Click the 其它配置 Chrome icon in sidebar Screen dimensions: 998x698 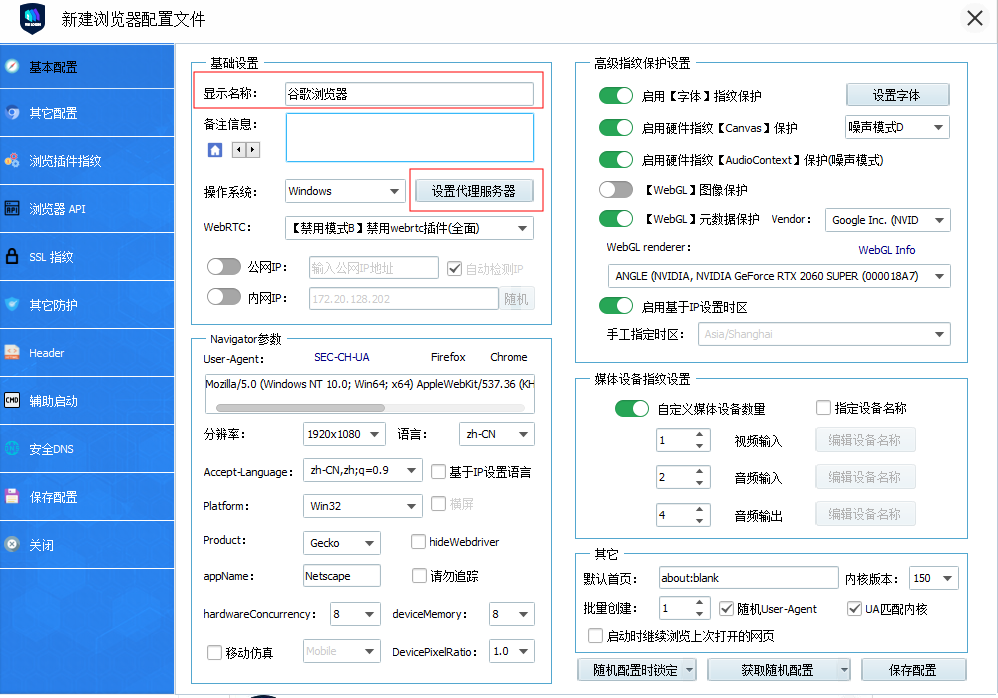pyautogui.click(x=12, y=113)
